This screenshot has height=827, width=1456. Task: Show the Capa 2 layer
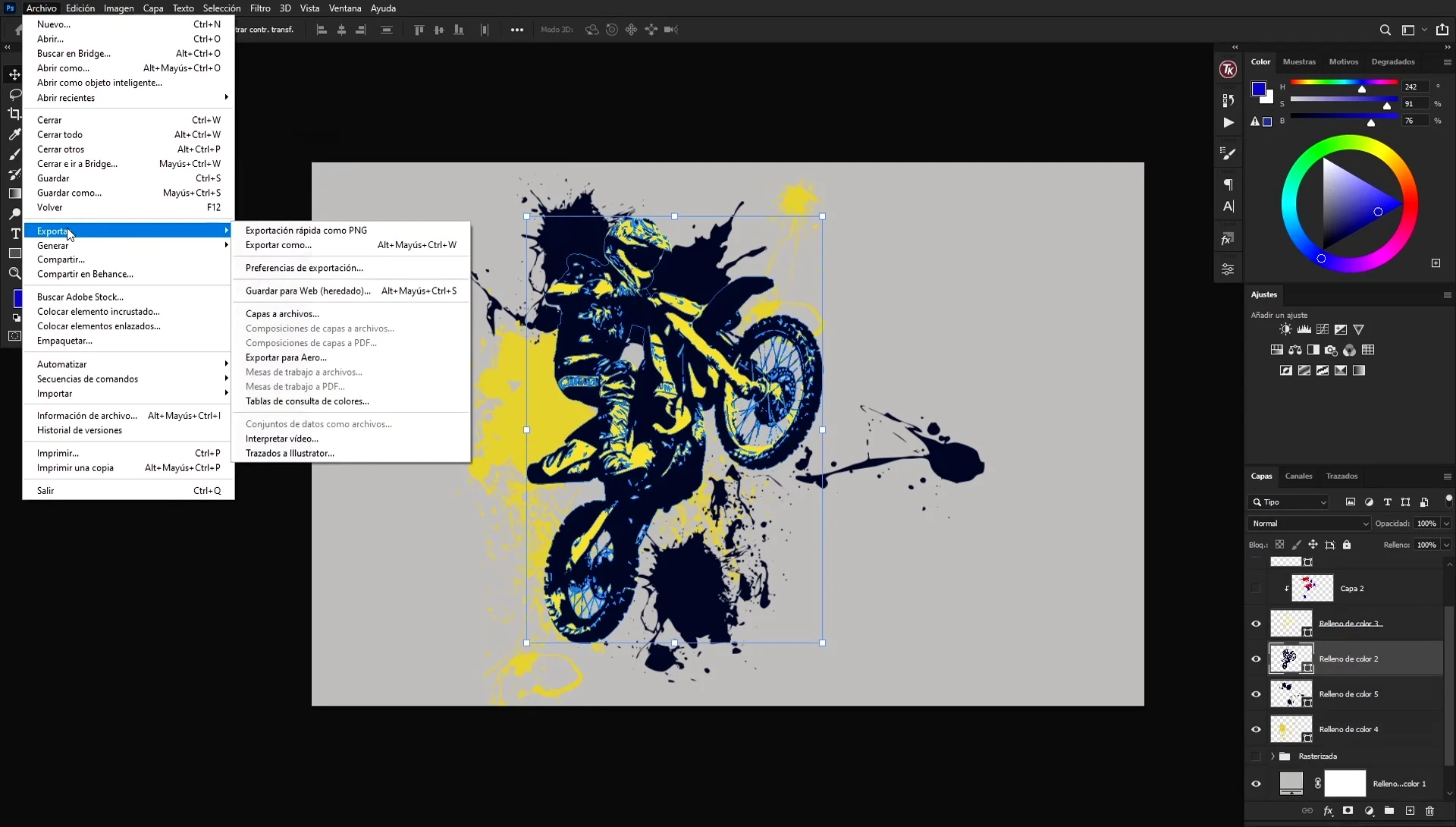pos(1256,588)
